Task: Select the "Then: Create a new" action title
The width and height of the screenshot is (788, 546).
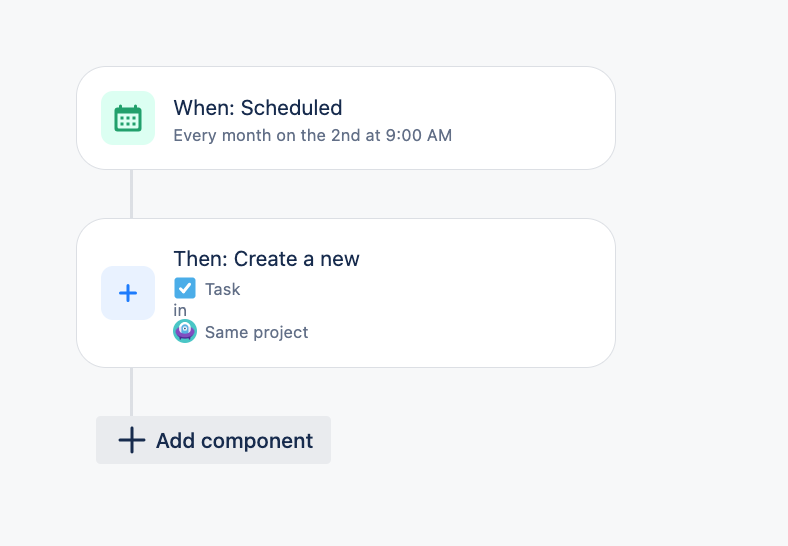Action: [266, 259]
